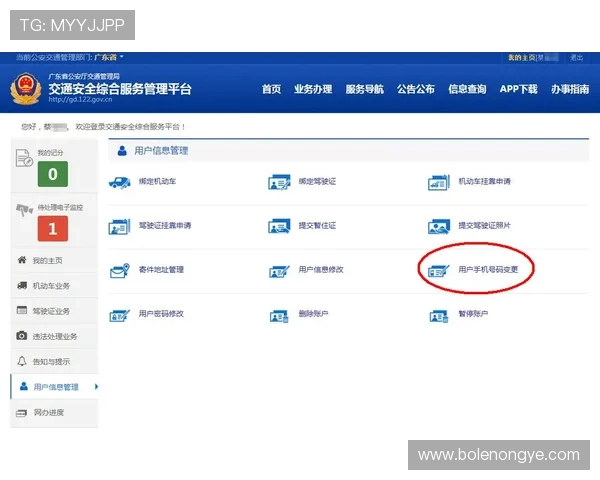
Task: Click the truck icon beside 机动车业务
Action: pos(22,285)
